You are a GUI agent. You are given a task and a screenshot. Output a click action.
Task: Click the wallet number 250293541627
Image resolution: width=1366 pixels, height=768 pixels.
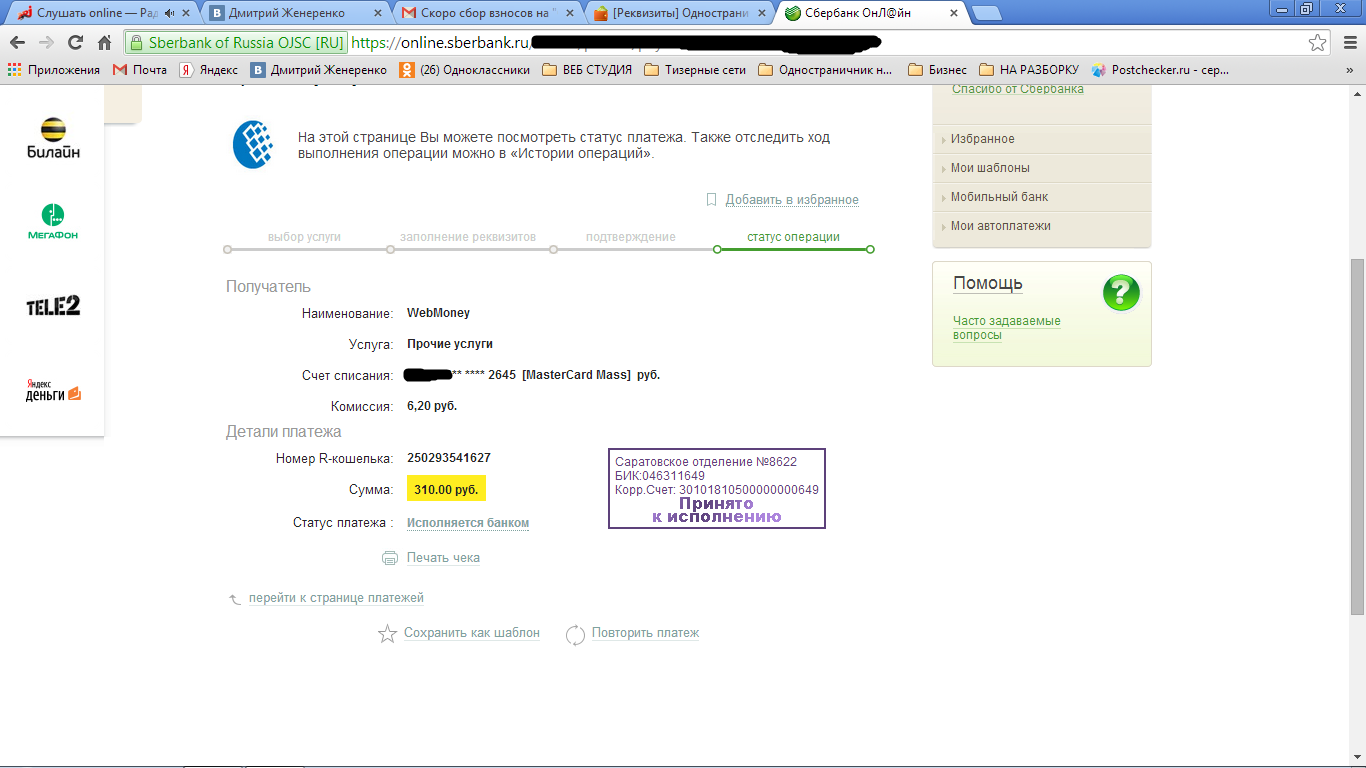point(449,458)
